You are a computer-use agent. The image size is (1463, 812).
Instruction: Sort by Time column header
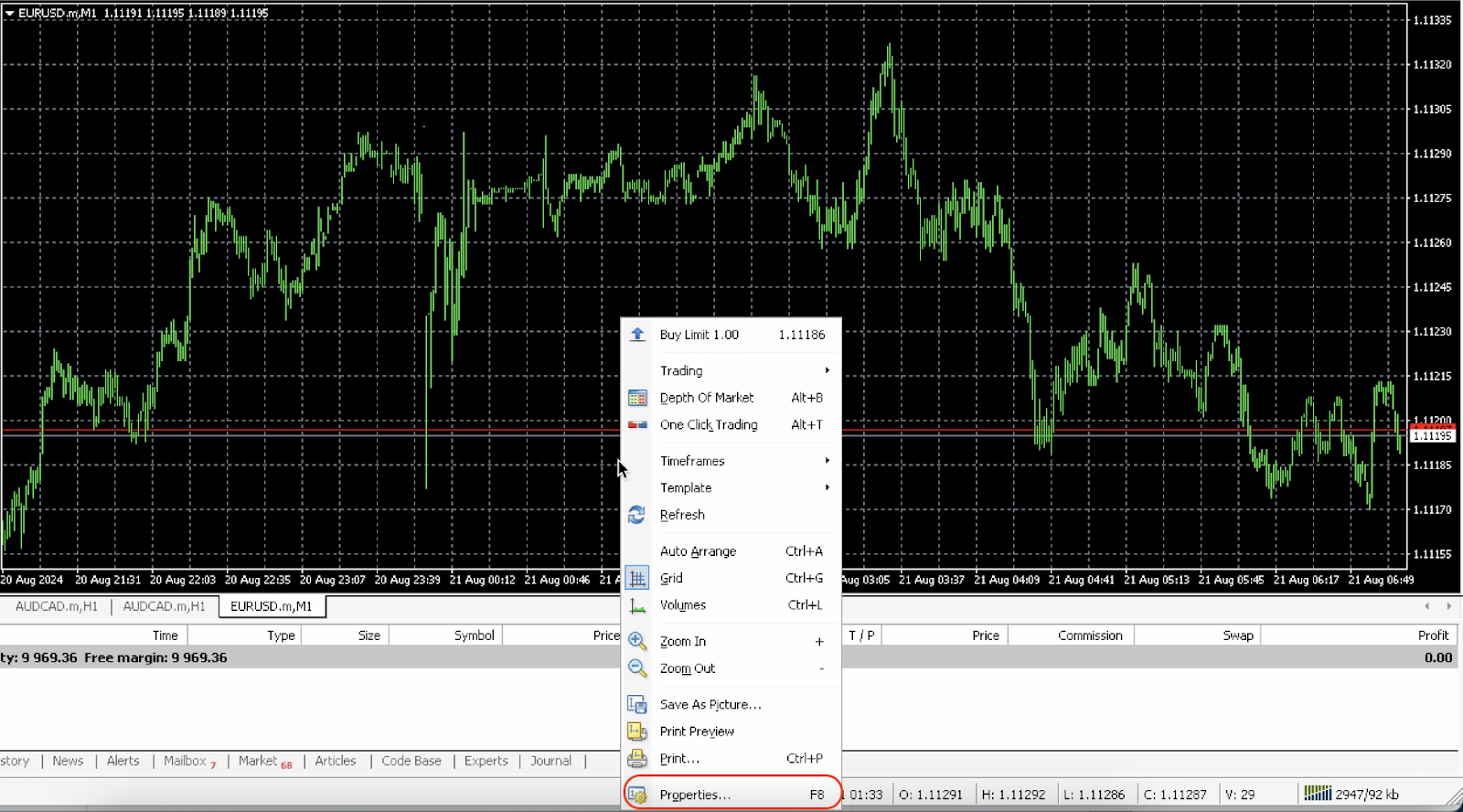point(93,636)
